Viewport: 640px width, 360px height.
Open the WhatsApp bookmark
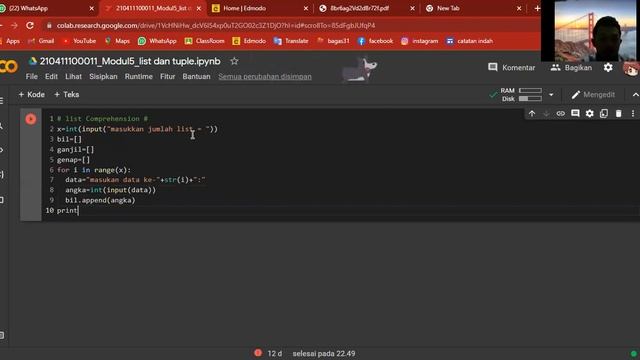coord(157,41)
